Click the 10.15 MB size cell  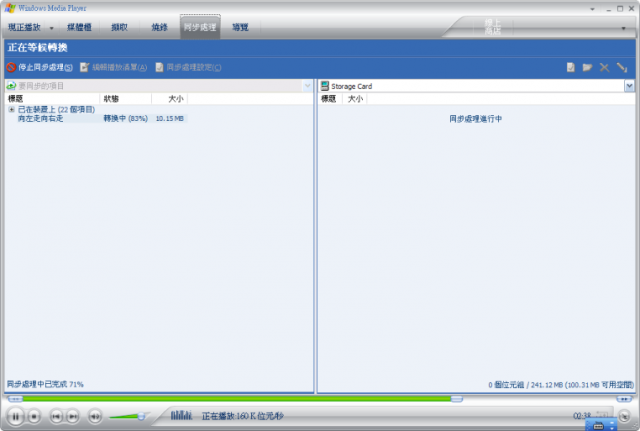170,118
